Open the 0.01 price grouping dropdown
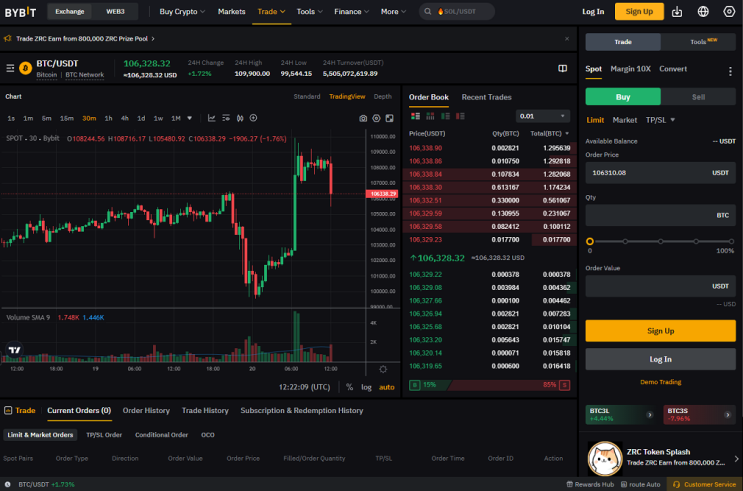 (543, 116)
